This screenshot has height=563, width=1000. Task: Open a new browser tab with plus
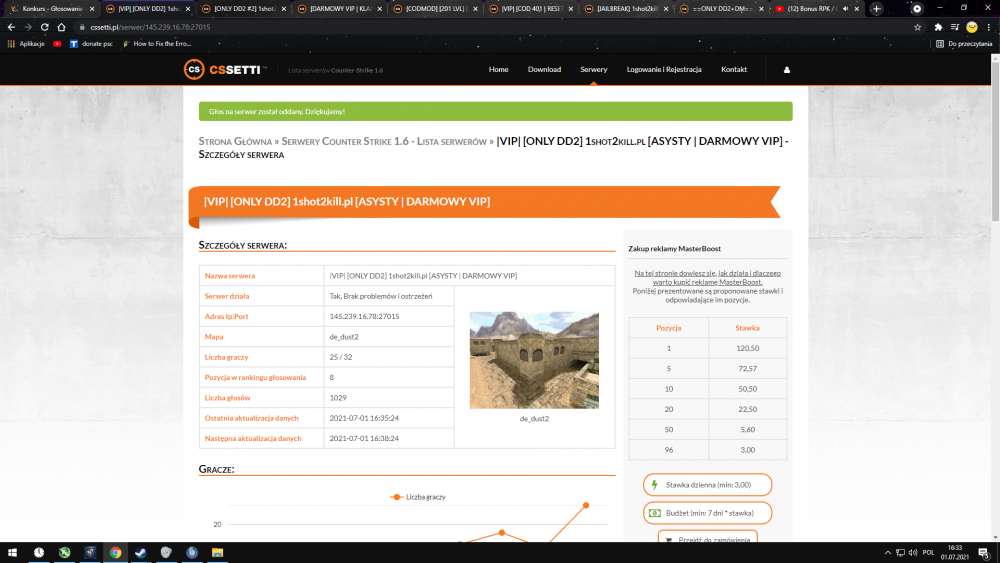(876, 9)
